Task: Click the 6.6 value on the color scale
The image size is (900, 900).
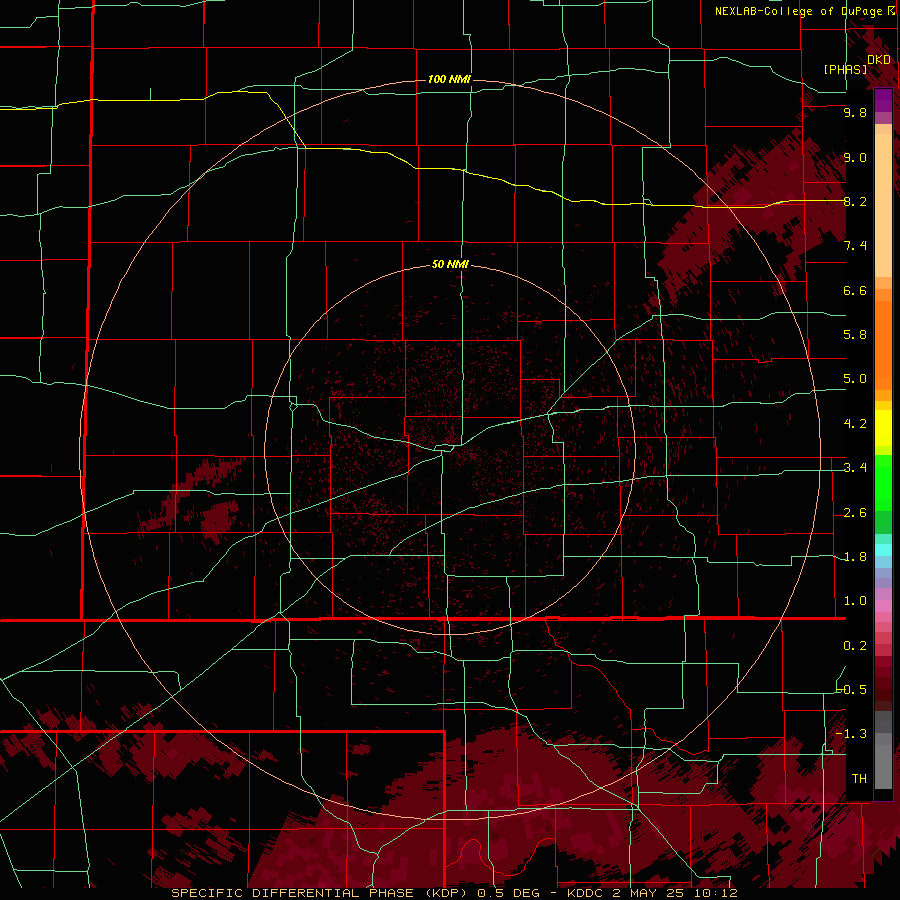Action: point(855,290)
